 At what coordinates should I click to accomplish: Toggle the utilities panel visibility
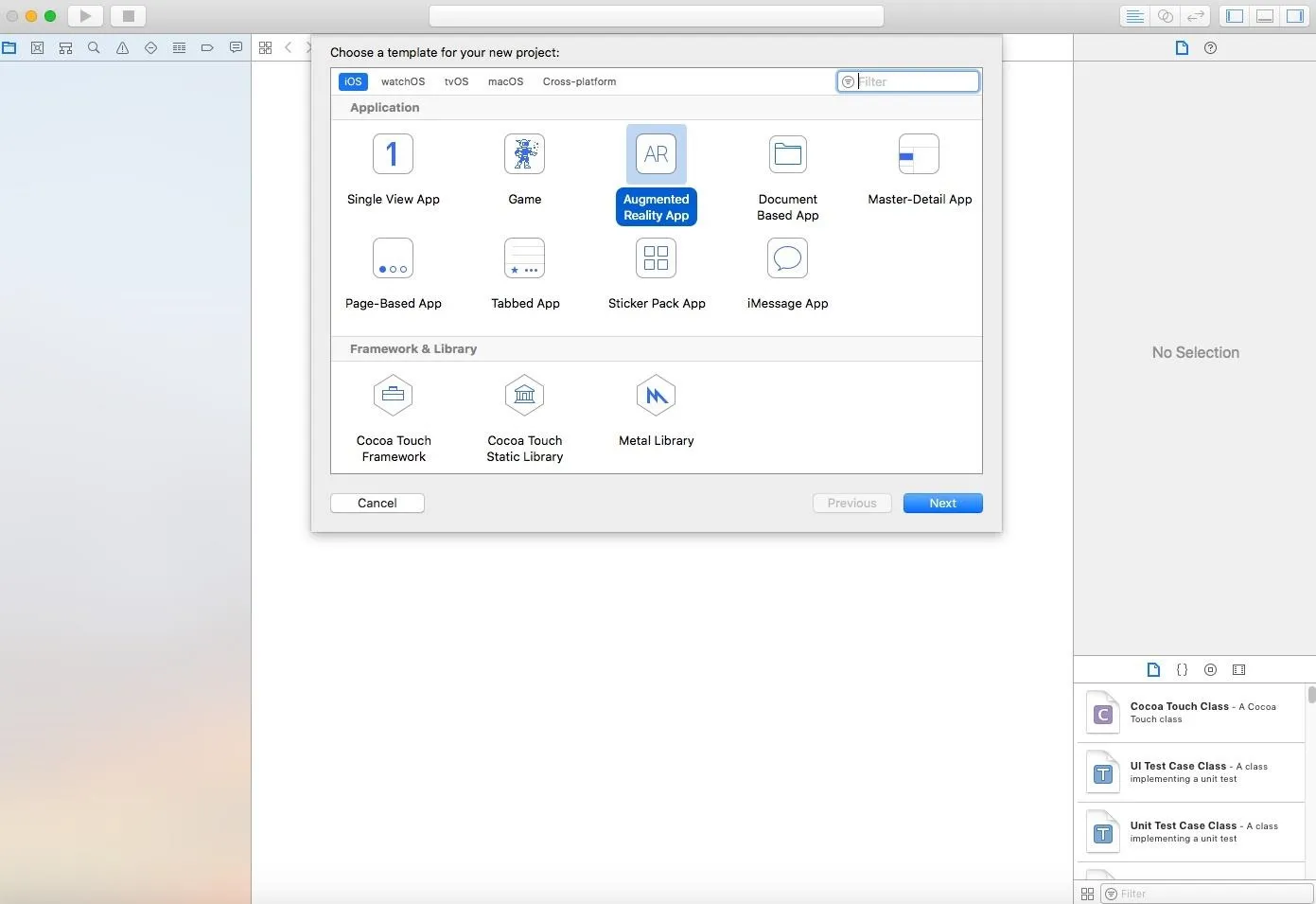click(x=1293, y=16)
